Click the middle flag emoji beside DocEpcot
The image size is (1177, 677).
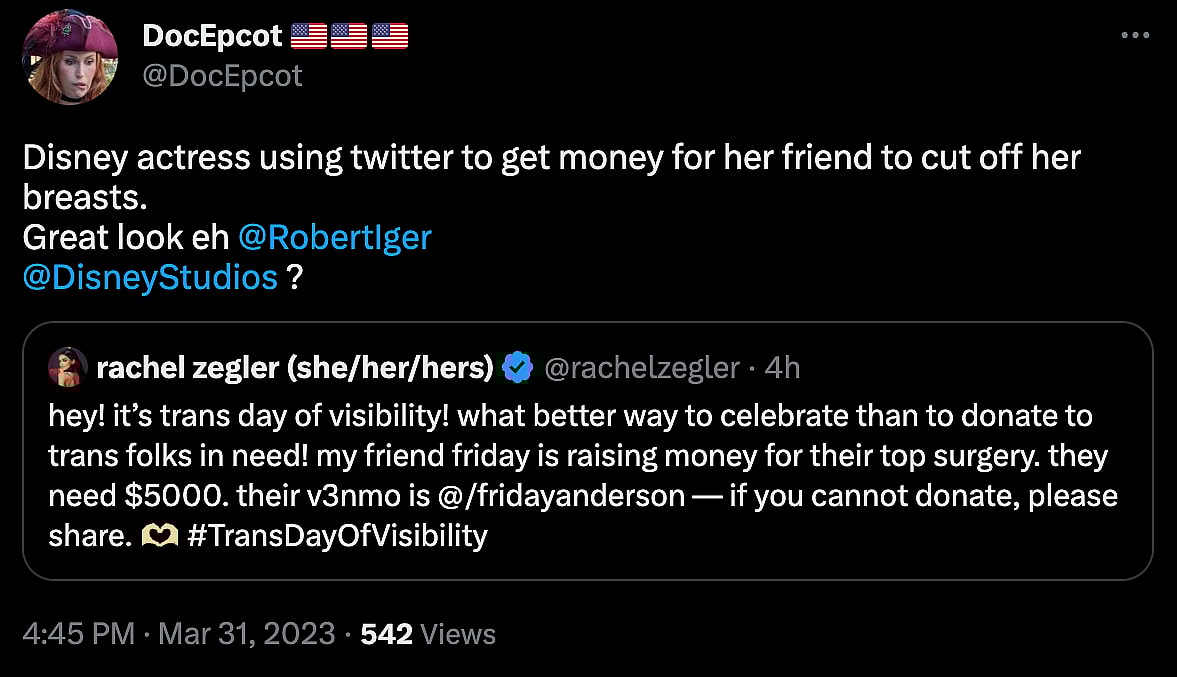[349, 37]
